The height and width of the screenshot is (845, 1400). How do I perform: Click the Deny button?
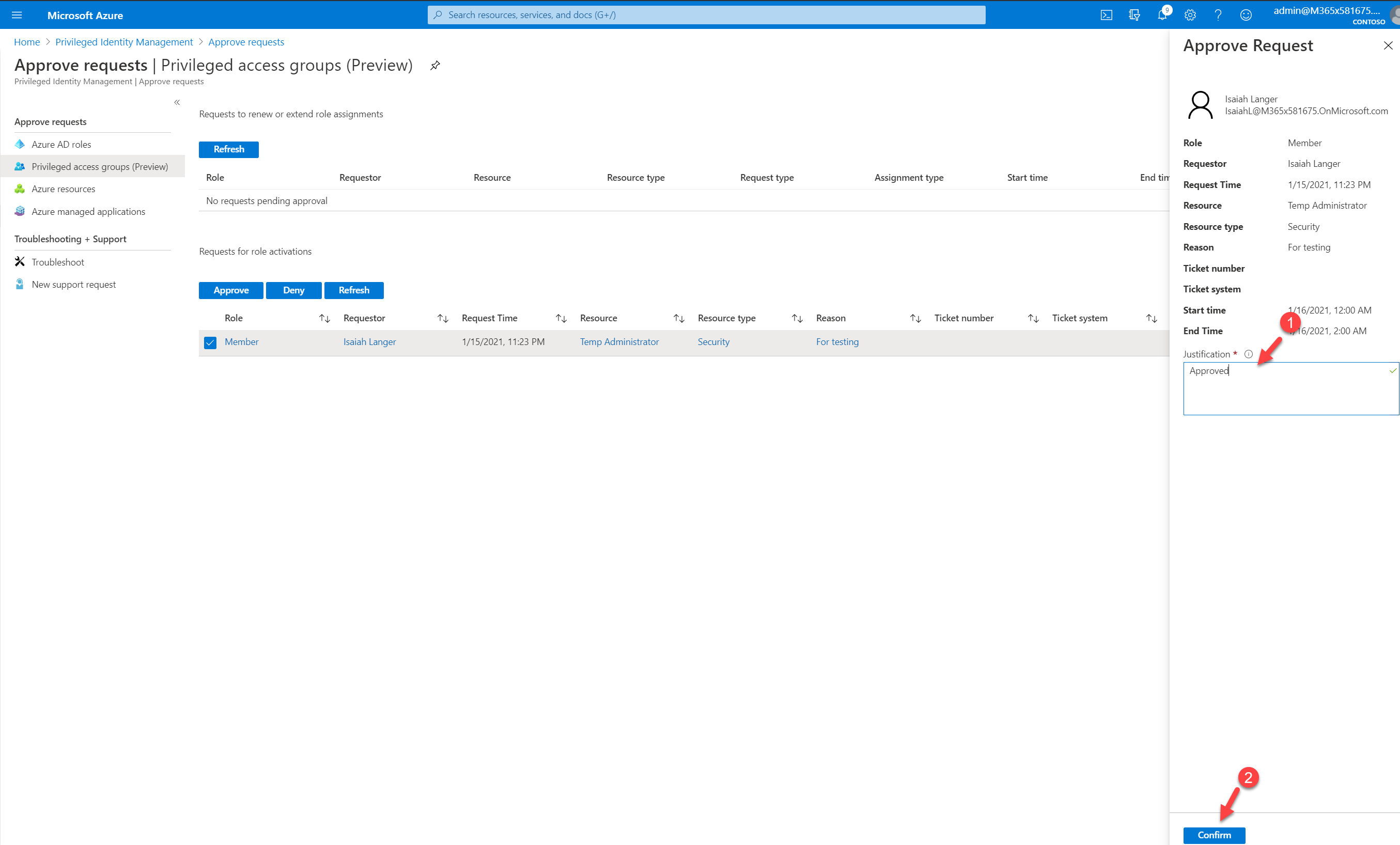pos(294,290)
